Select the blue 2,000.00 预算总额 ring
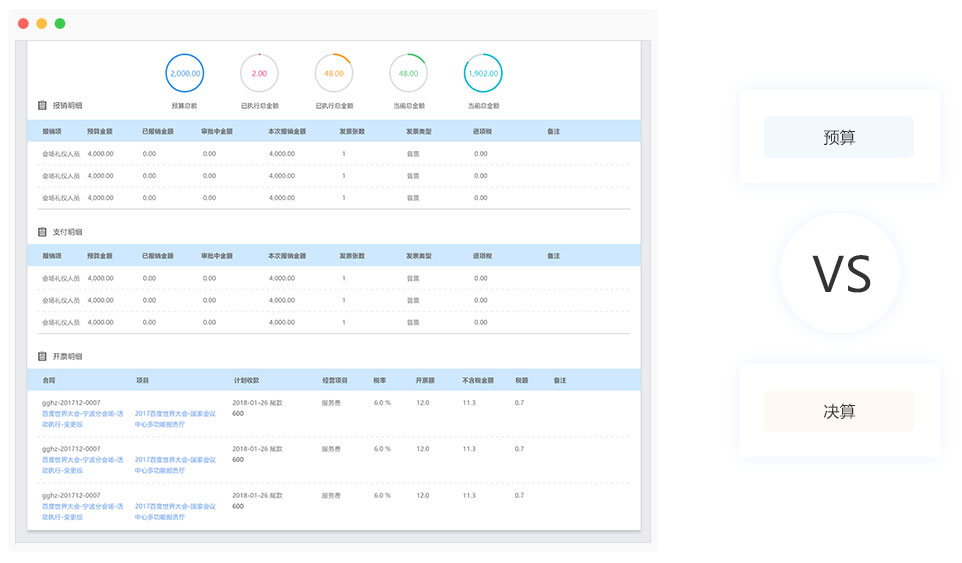Screen dimensions: 962x563 pos(184,73)
